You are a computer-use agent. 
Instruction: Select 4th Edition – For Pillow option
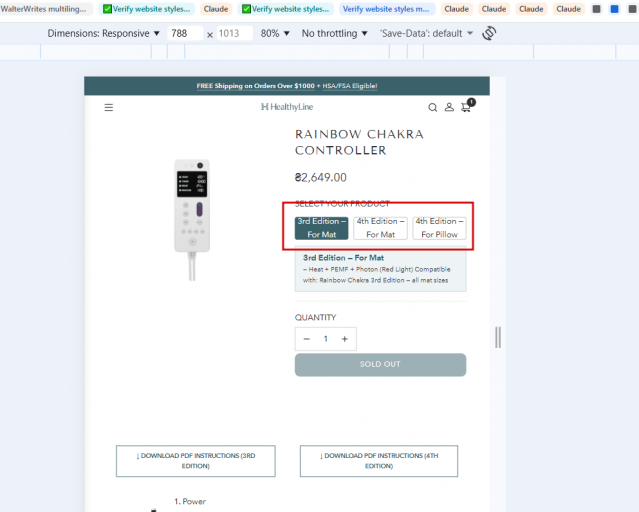coord(439,228)
